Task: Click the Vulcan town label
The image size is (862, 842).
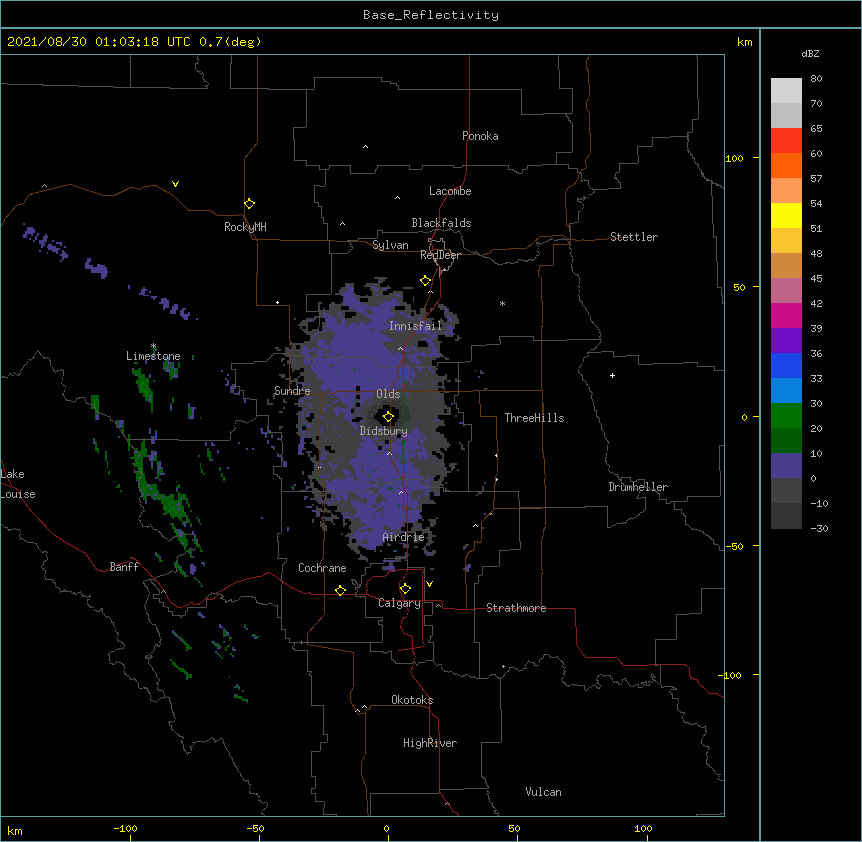Action: (x=543, y=792)
